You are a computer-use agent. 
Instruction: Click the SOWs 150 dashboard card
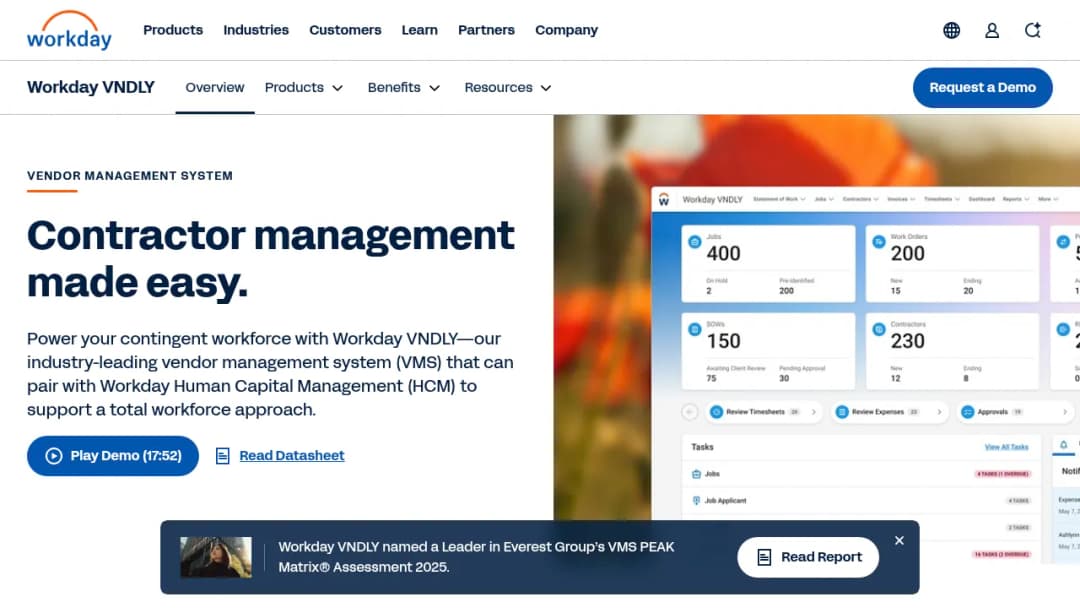tap(768, 351)
